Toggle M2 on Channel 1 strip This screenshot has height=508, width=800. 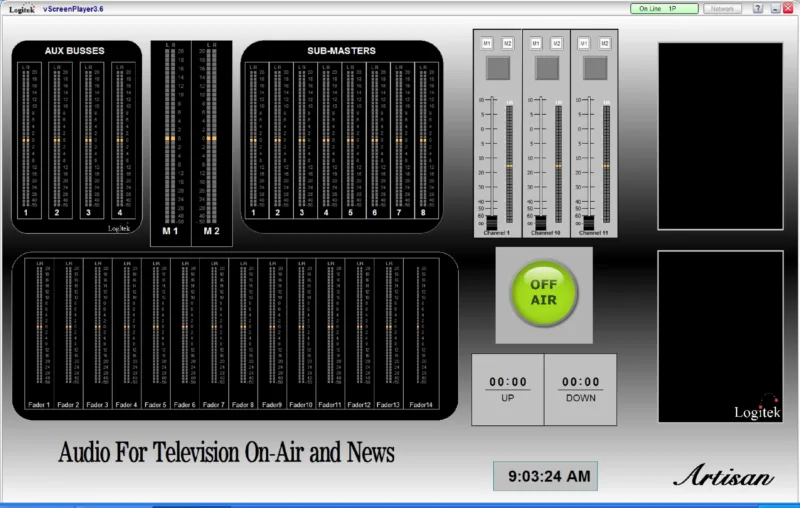pyautogui.click(x=507, y=44)
